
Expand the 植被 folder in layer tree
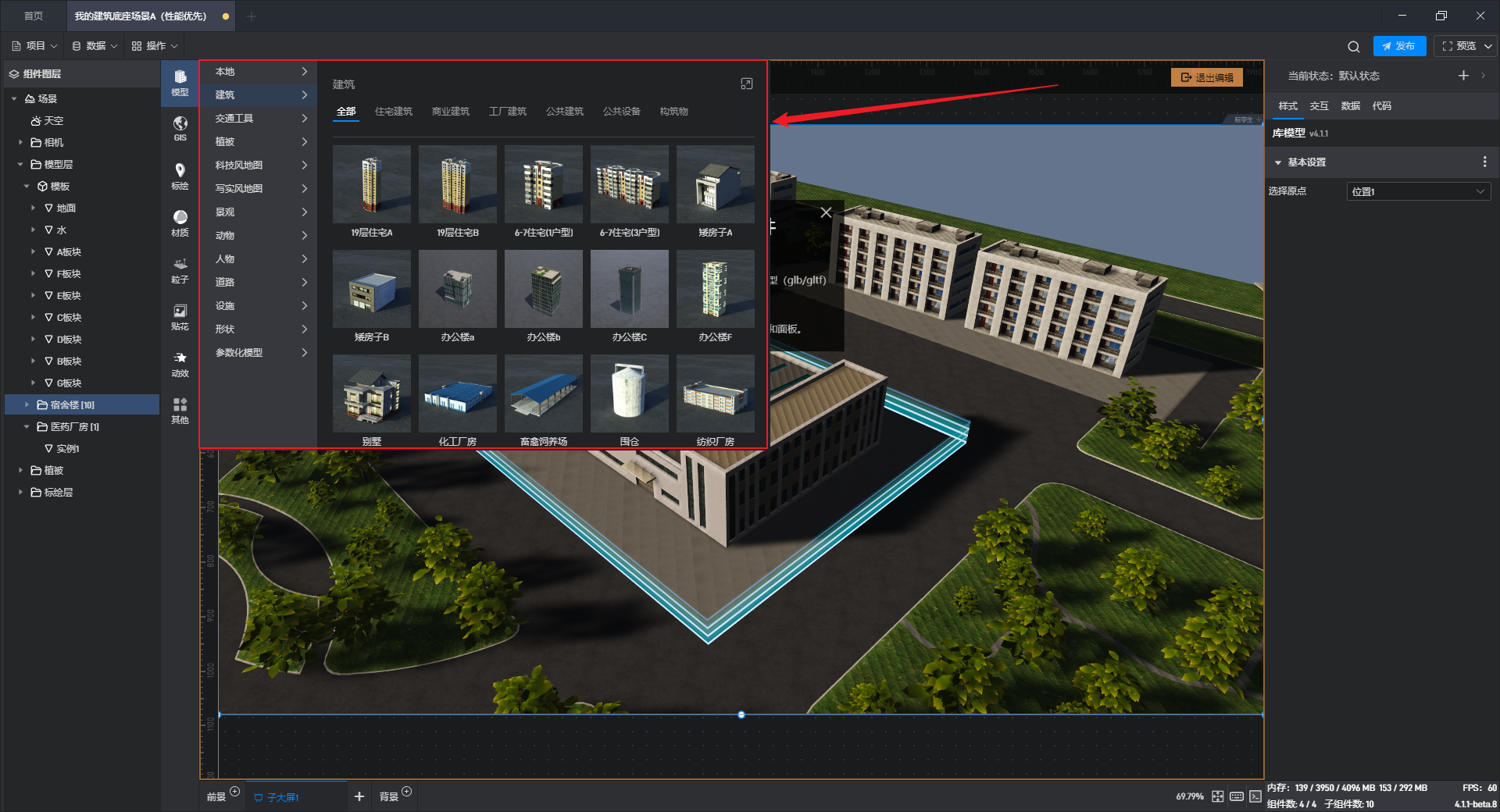(x=20, y=470)
